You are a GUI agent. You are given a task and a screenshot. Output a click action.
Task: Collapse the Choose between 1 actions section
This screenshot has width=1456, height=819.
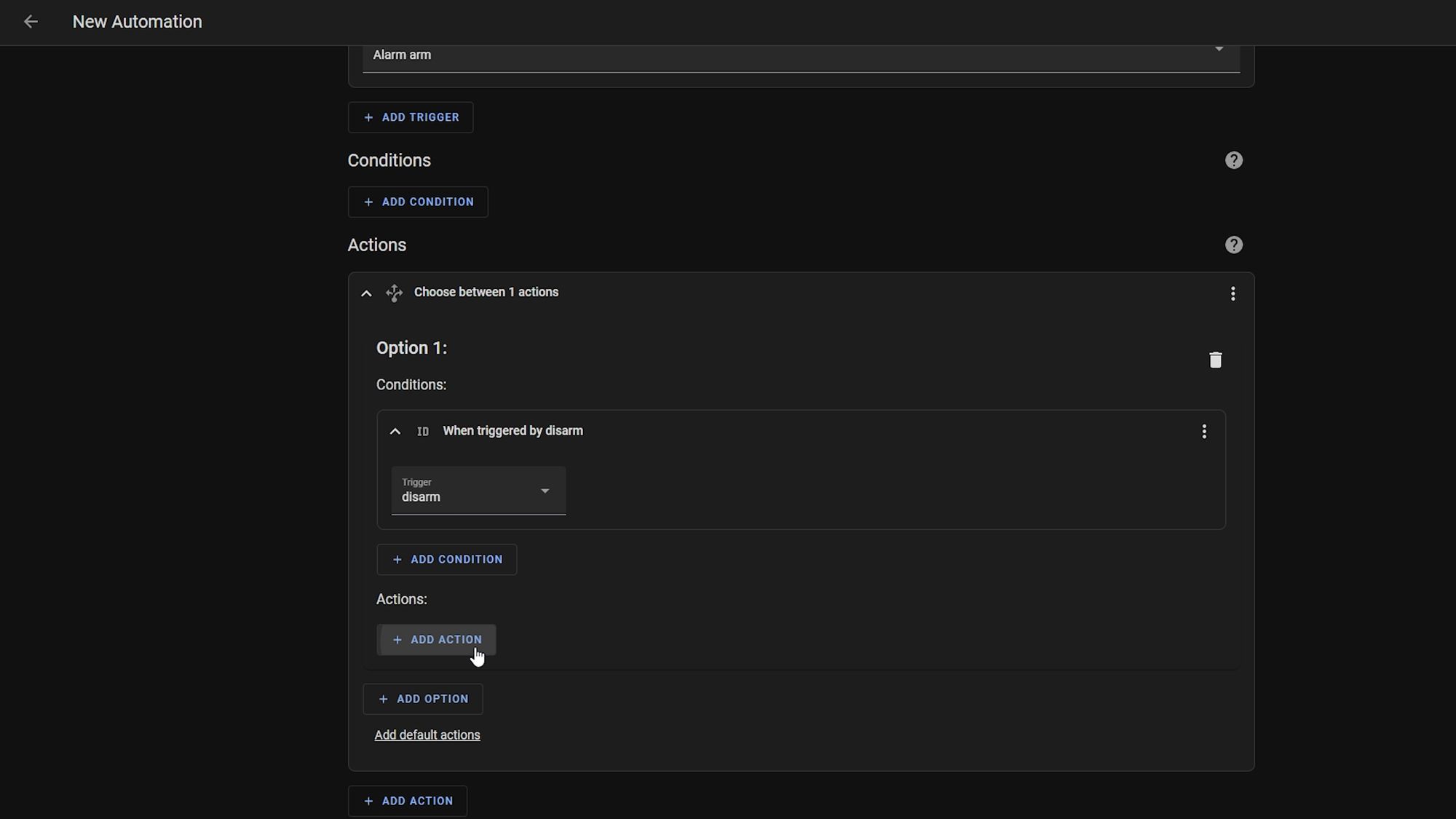tap(366, 292)
